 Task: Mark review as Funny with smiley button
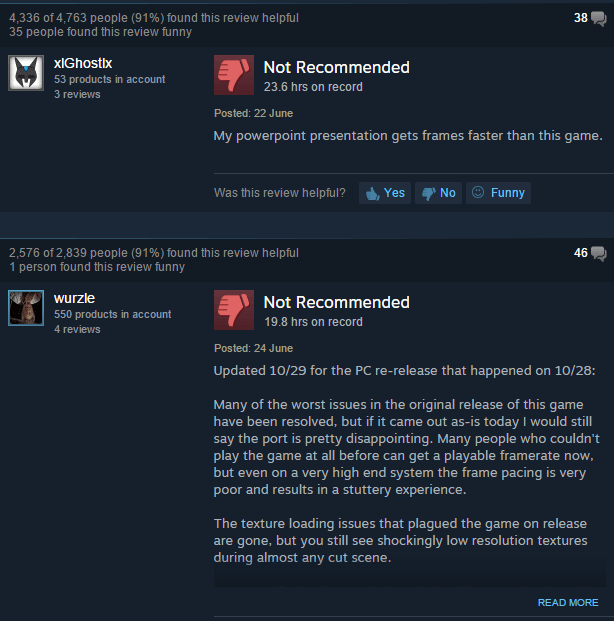[498, 193]
